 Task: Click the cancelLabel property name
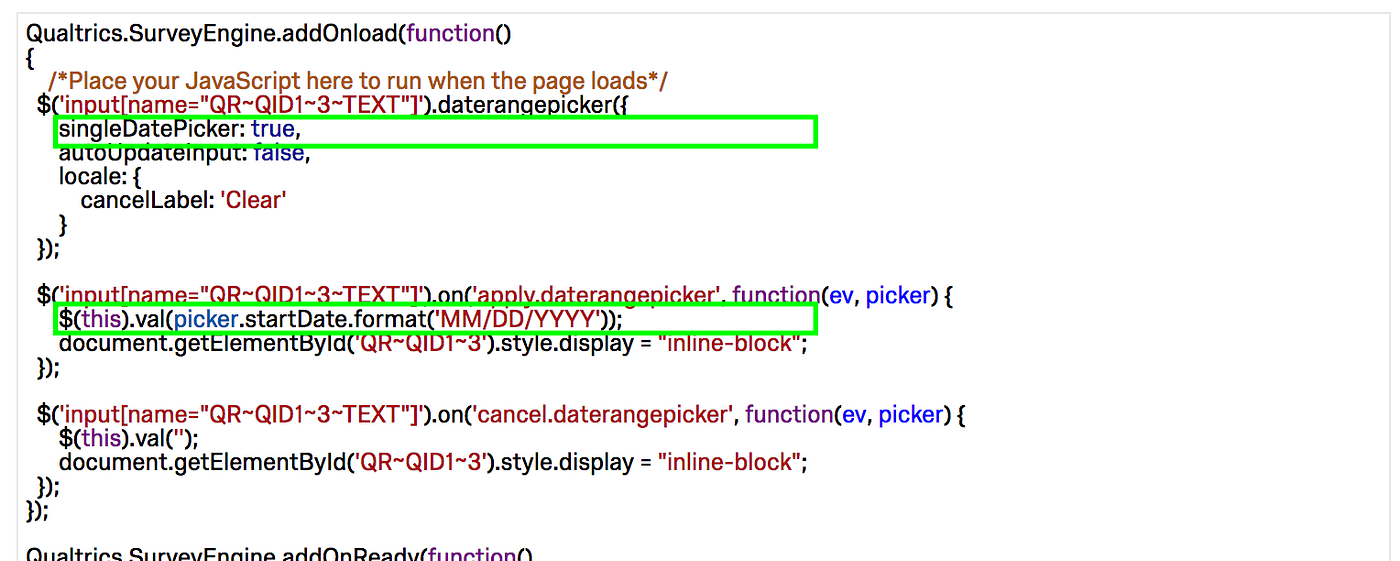tap(147, 201)
